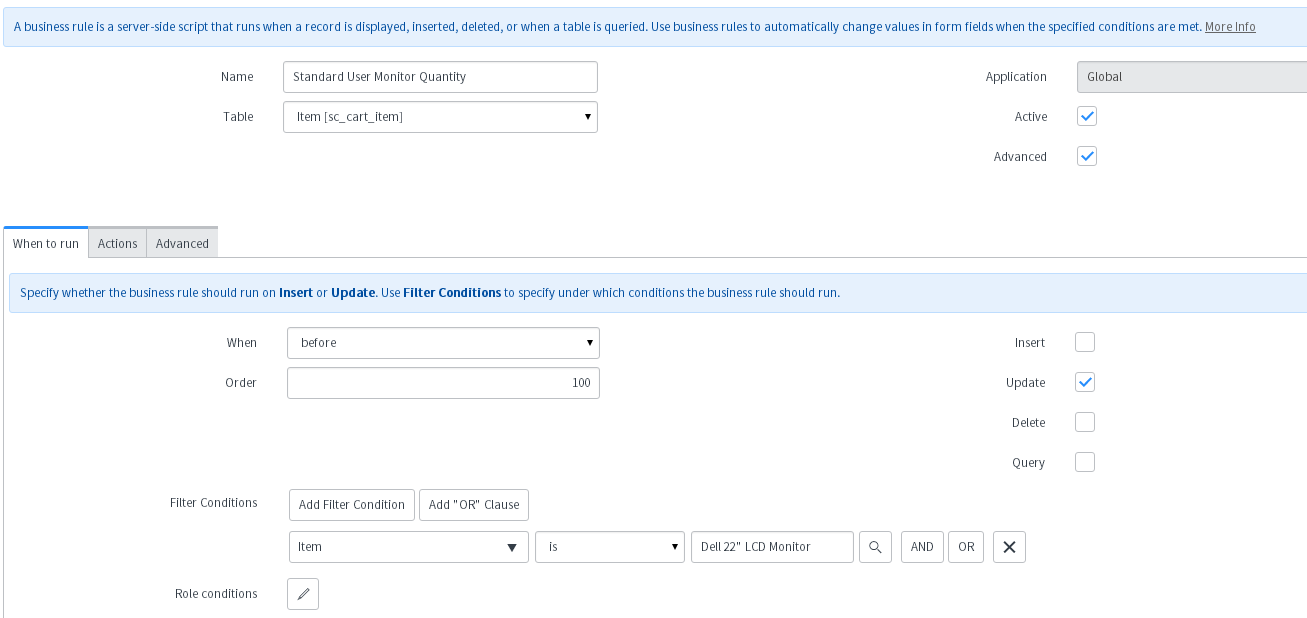Disable the Update checkbox
This screenshot has height=618, width=1307.
[x=1085, y=382]
